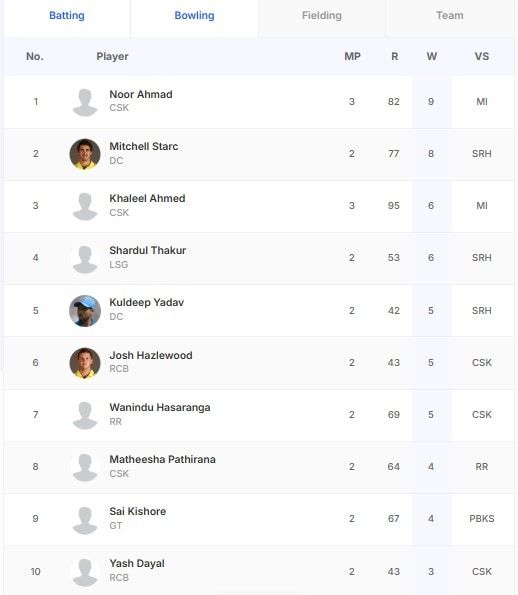Open Matheesha Pathirana player name link
Viewport: 518px width, 595px height.
pos(162,459)
